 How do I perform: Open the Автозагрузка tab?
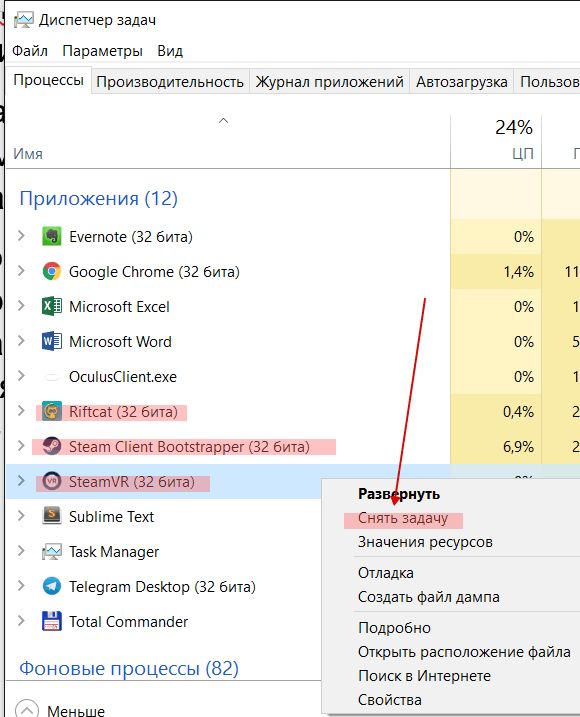coord(462,82)
